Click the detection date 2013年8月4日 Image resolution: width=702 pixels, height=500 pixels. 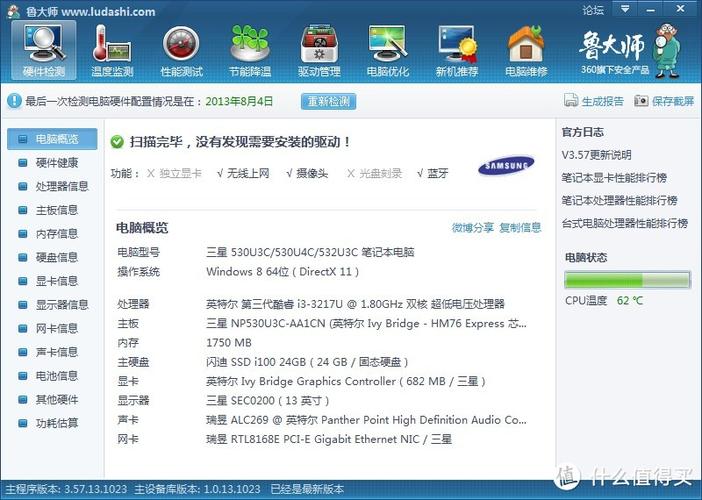pyautogui.click(x=239, y=101)
